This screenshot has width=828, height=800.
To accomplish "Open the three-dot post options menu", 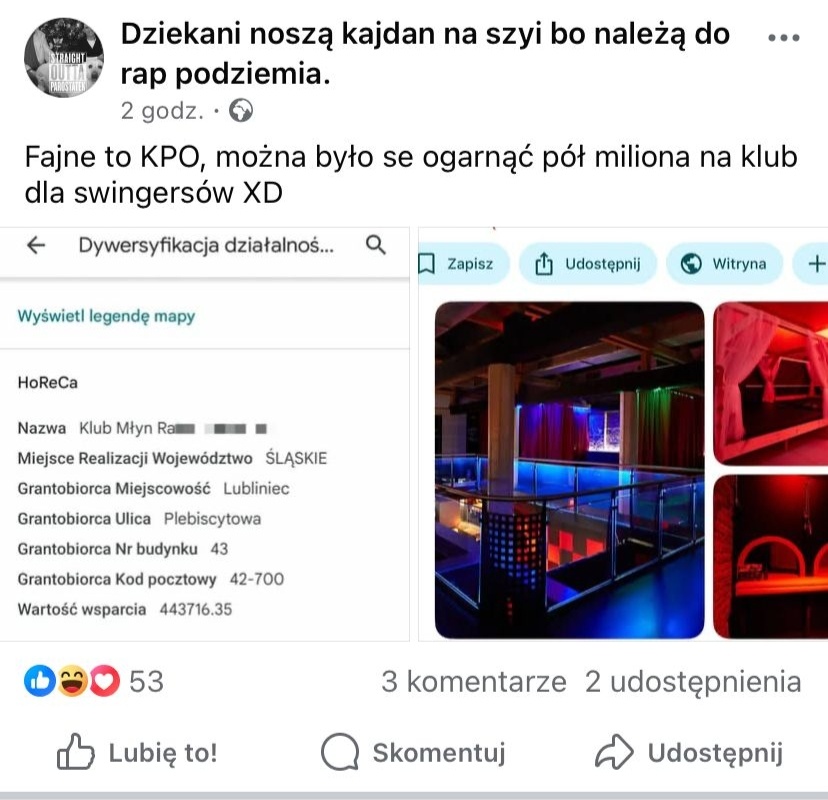I will pyautogui.click(x=784, y=38).
